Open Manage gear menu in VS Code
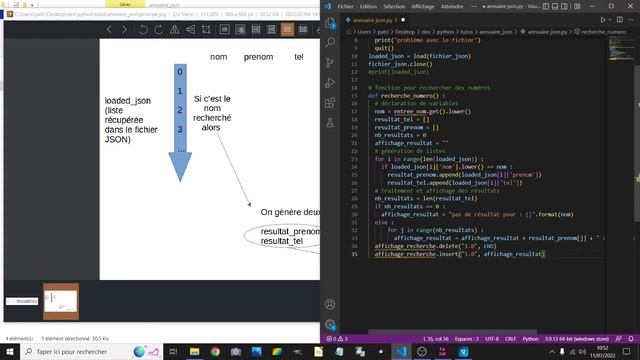 pos(330,325)
